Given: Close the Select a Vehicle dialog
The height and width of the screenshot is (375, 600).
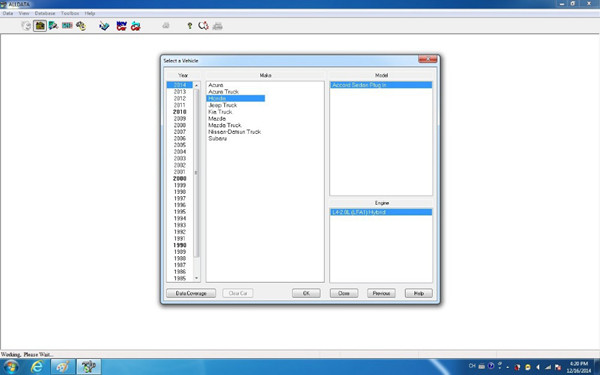Looking at the screenshot, I should click(x=427, y=59).
